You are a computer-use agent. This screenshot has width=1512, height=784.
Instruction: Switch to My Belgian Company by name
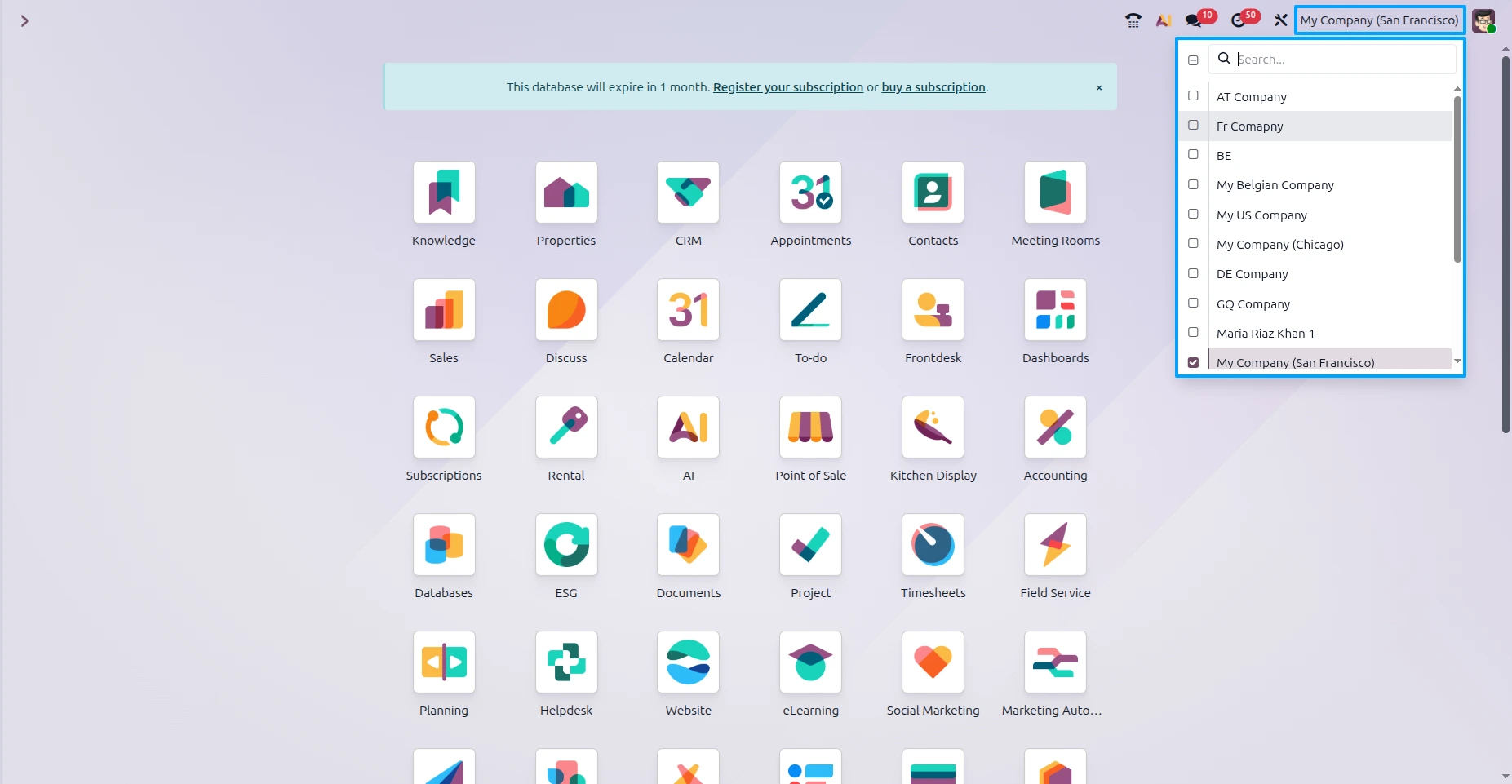(x=1275, y=185)
